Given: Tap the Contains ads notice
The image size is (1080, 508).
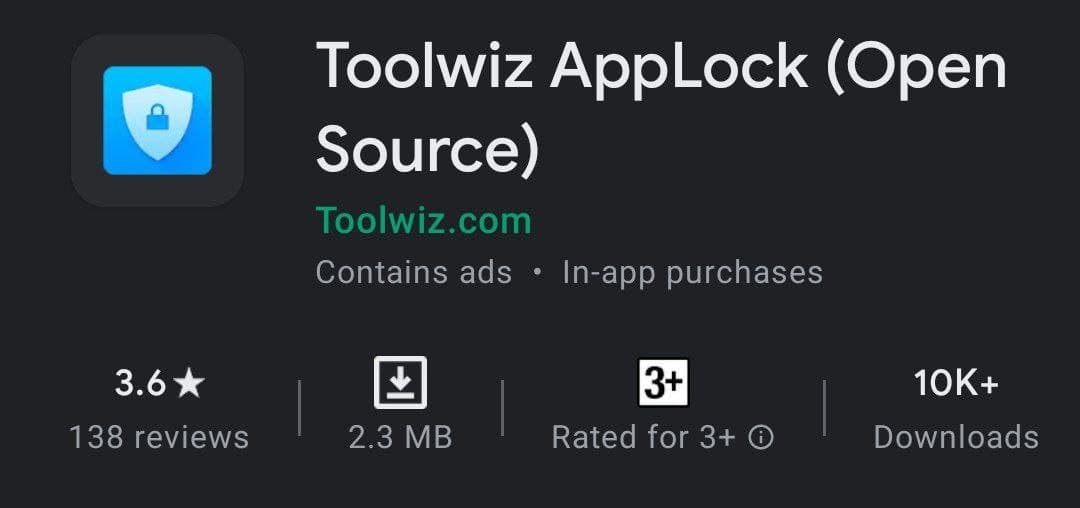Looking at the screenshot, I should (x=414, y=272).
